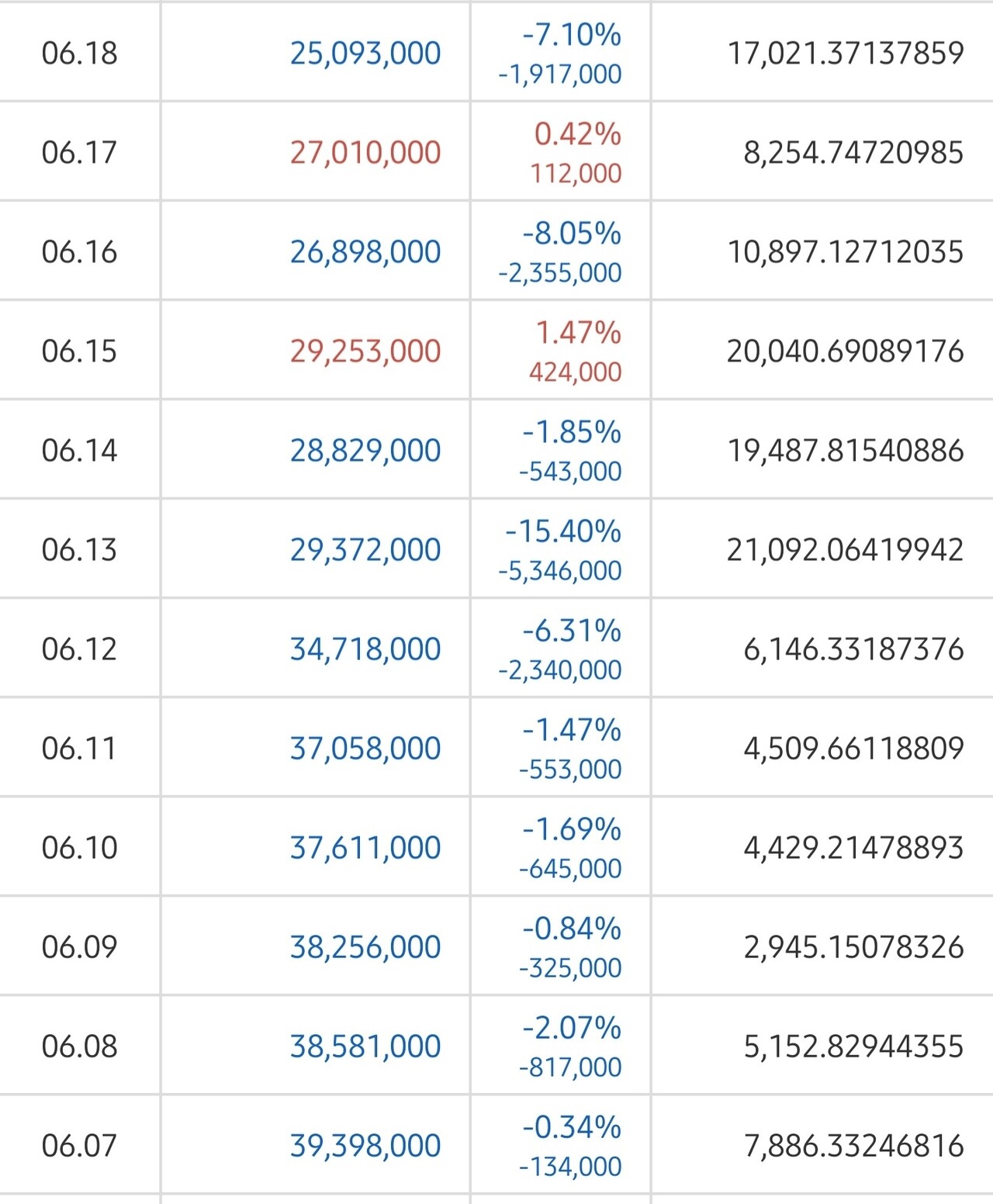Select the -8.05% change cell
Viewport: 993px width, 1204px height.
[x=572, y=234]
